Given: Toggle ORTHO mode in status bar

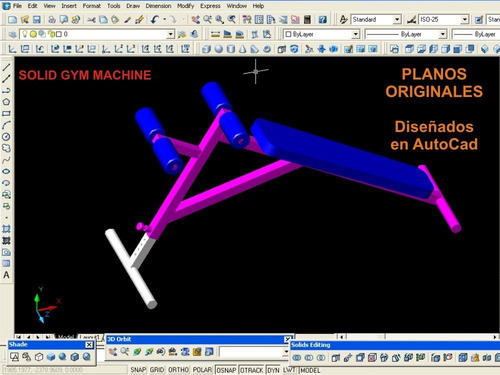Looking at the screenshot, I should [x=178, y=370].
